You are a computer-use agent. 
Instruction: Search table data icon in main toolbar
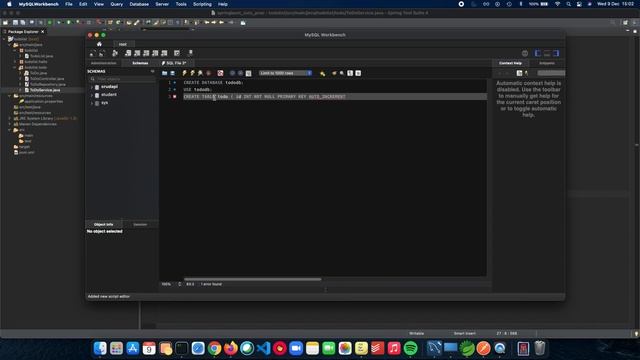point(177,53)
